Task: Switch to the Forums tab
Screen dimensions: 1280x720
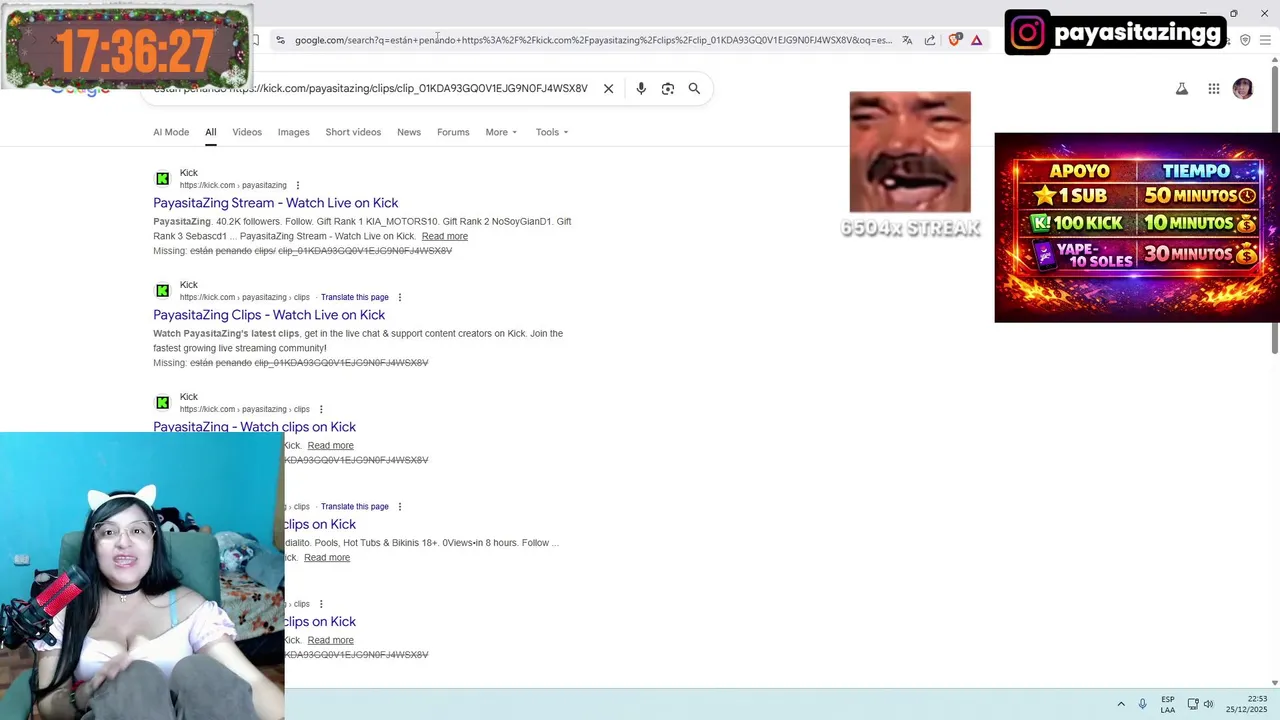Action: pyautogui.click(x=453, y=132)
